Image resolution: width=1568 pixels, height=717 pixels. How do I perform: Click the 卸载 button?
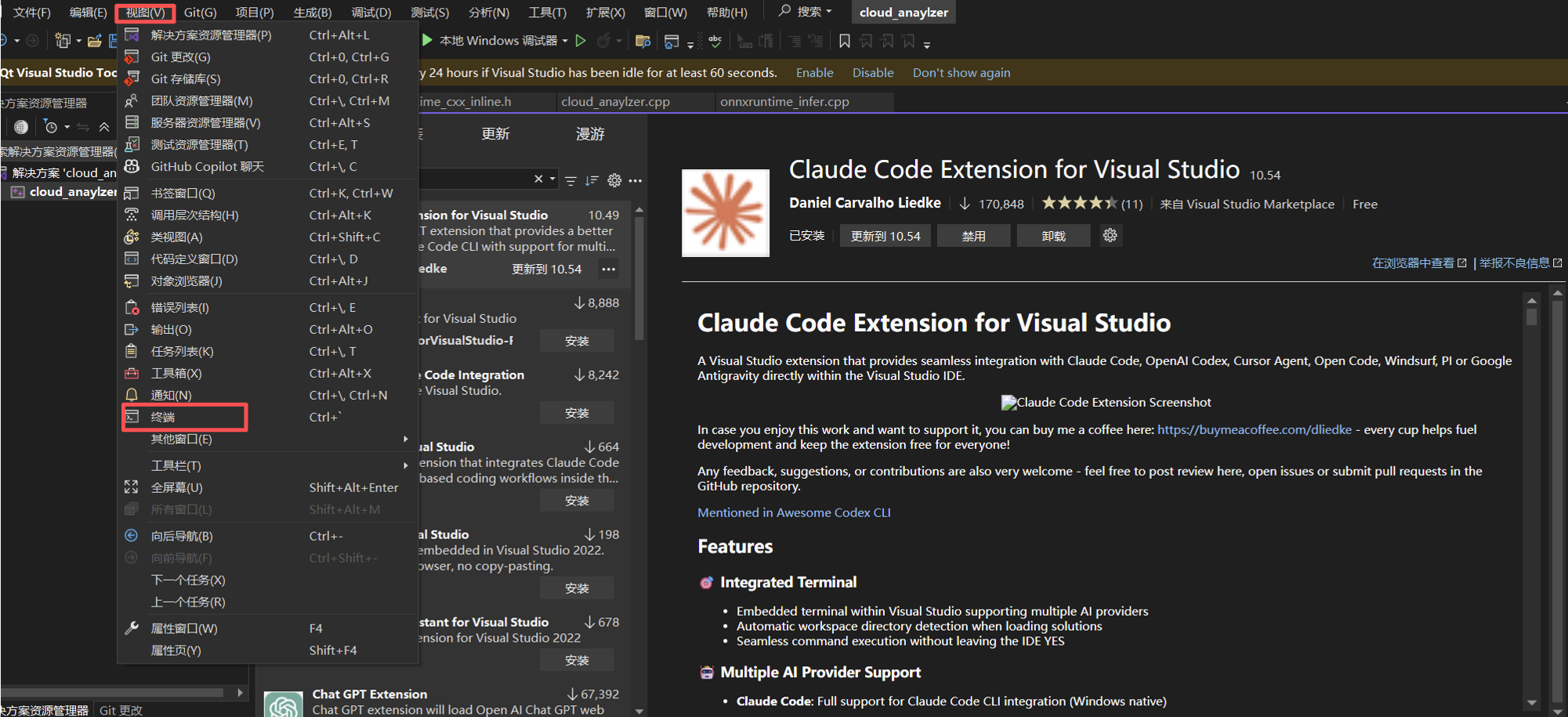click(1053, 236)
